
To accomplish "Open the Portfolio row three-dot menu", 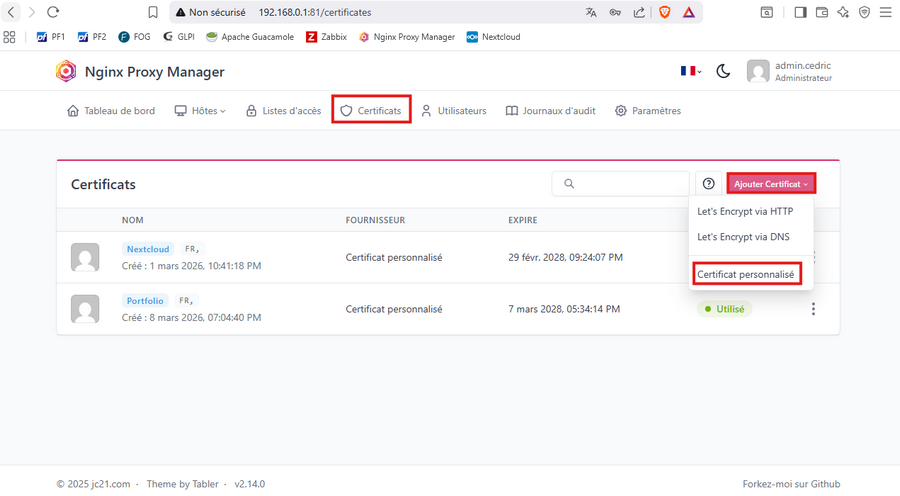I will point(813,309).
